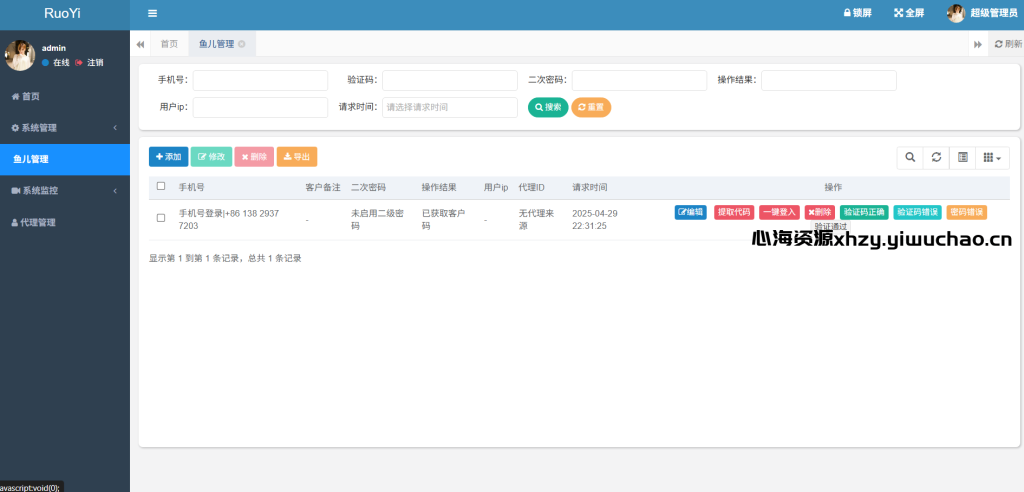The height and width of the screenshot is (492, 1024).
Task: Click the green 搜索 button
Action: [548, 107]
